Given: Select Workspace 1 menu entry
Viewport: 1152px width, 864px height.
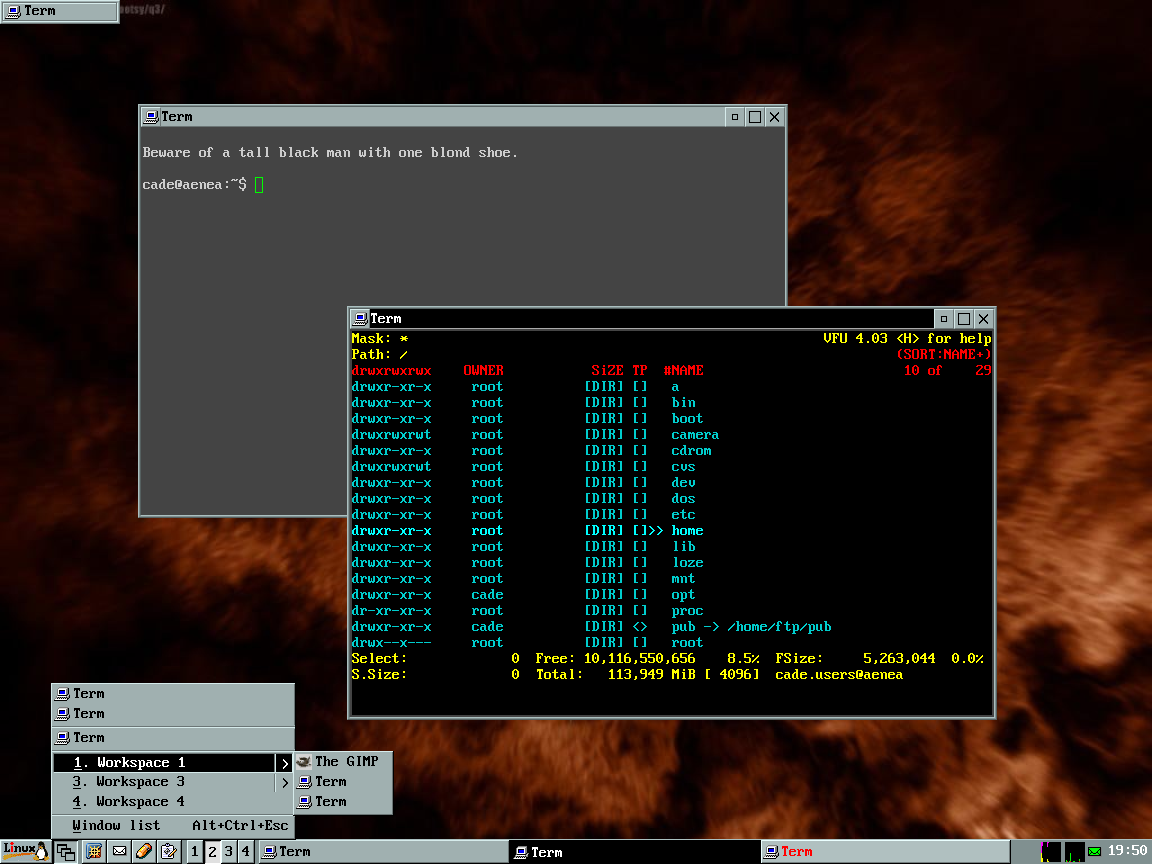Looking at the screenshot, I should [173, 763].
